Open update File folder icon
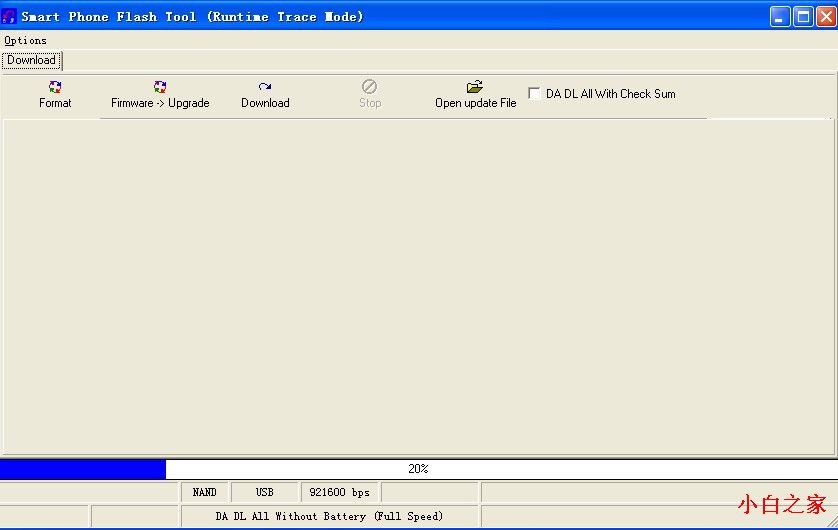This screenshot has height=530, width=838. point(475,87)
